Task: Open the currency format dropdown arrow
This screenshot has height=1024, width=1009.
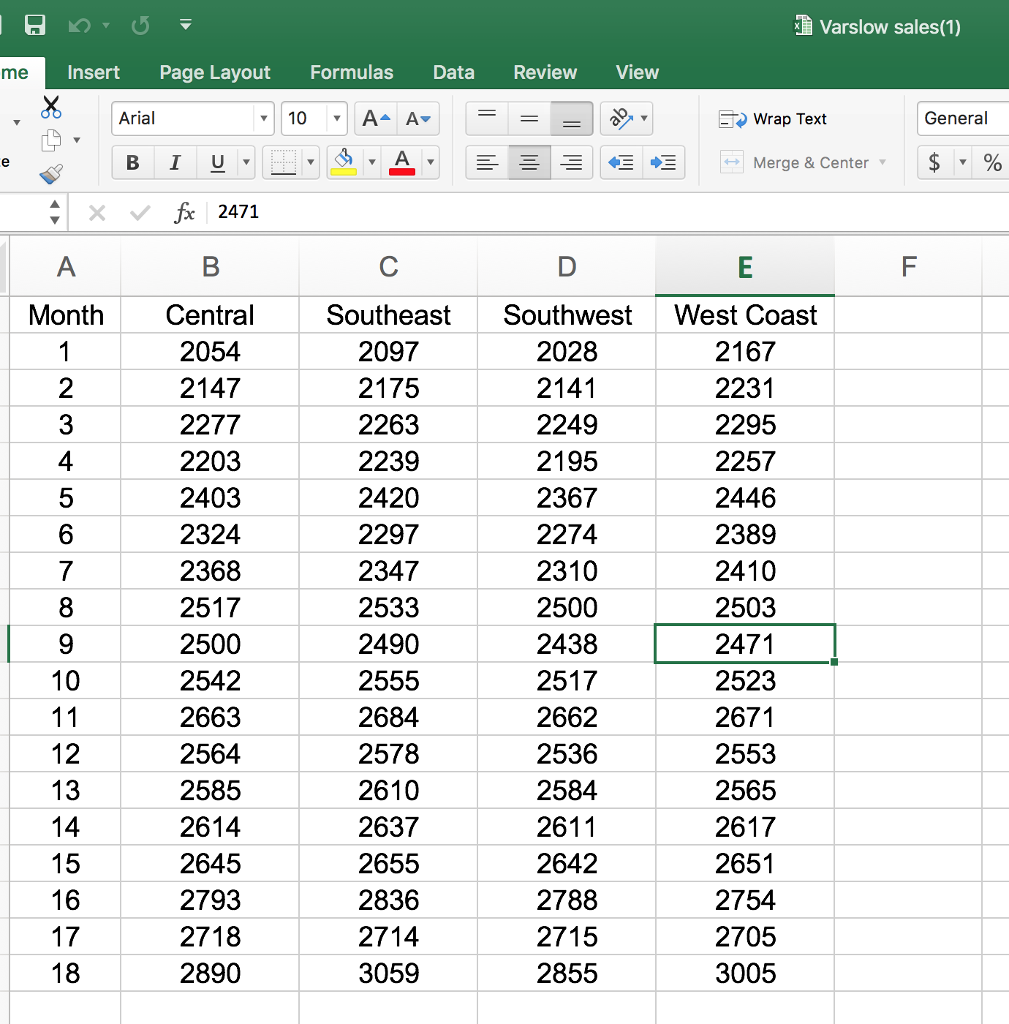Action: tap(963, 162)
